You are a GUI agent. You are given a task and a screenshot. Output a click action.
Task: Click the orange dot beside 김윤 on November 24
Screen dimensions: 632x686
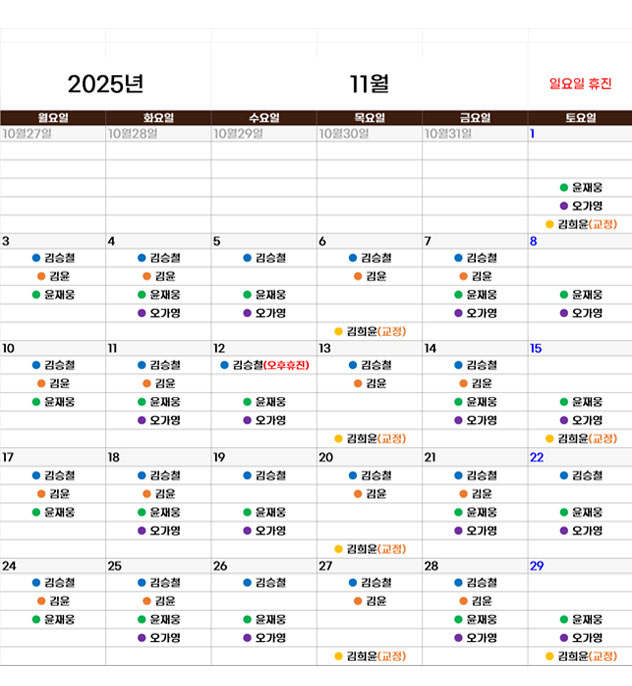click(41, 601)
